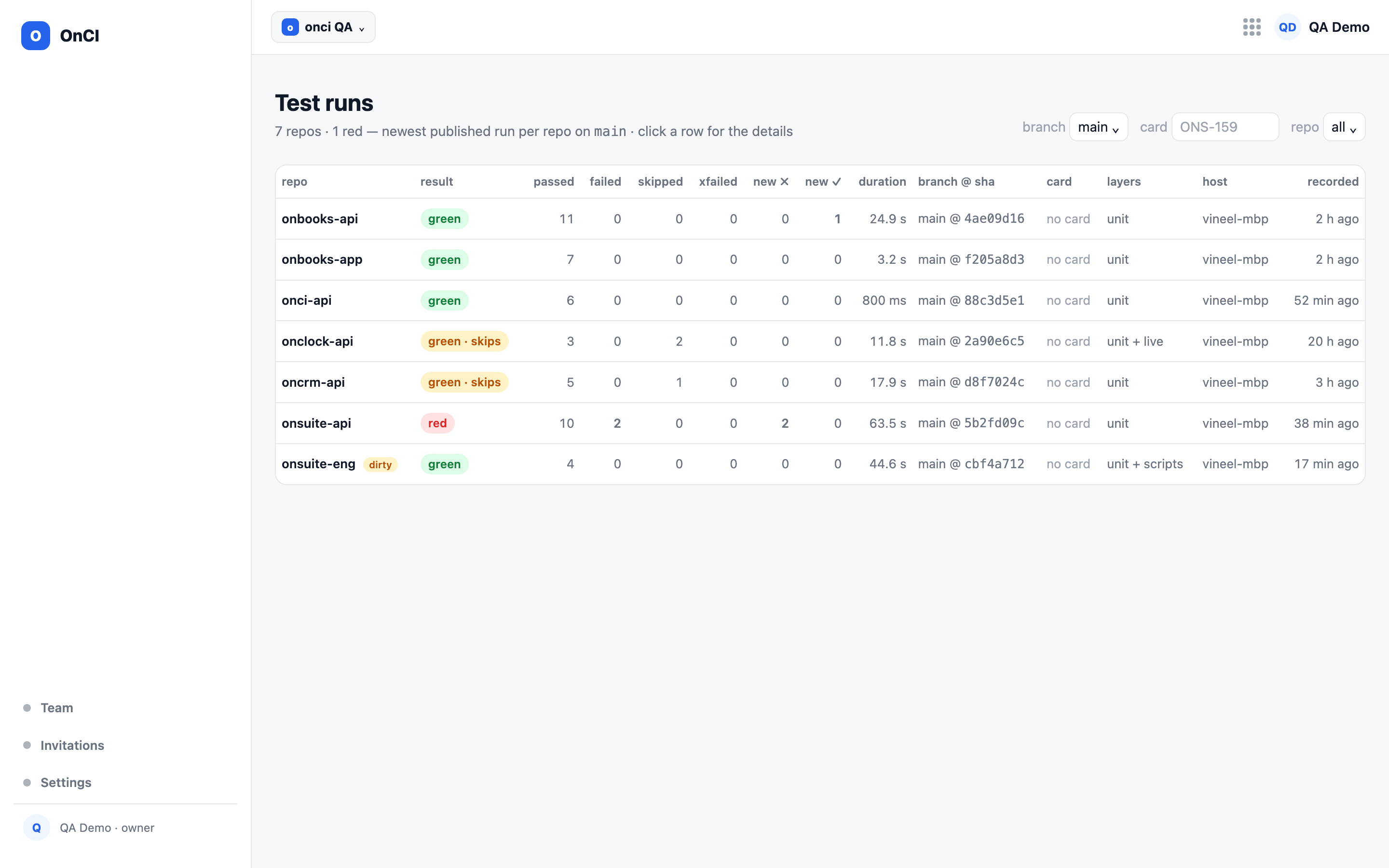Open the onsuite-eng run row
The height and width of the screenshot is (868, 1389).
coord(819,464)
